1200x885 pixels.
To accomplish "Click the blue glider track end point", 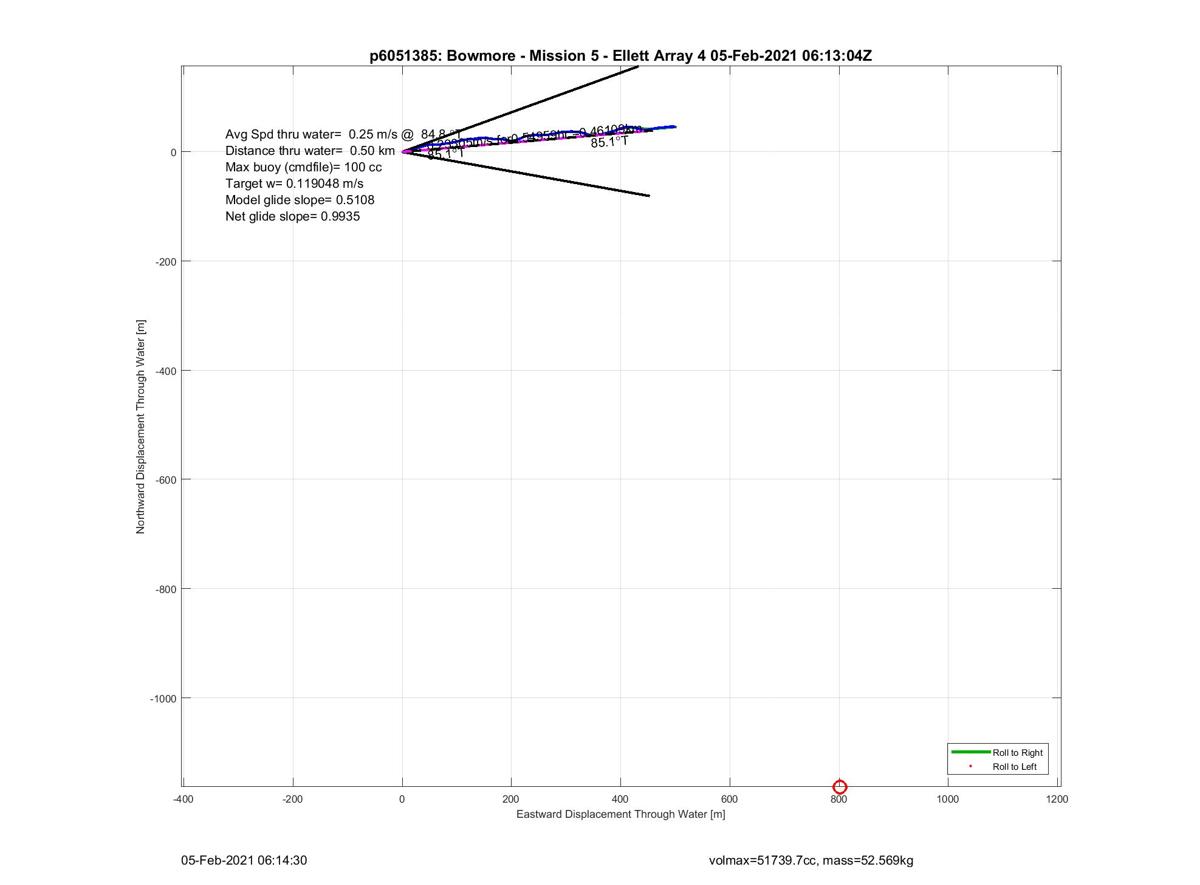I will (x=674, y=127).
